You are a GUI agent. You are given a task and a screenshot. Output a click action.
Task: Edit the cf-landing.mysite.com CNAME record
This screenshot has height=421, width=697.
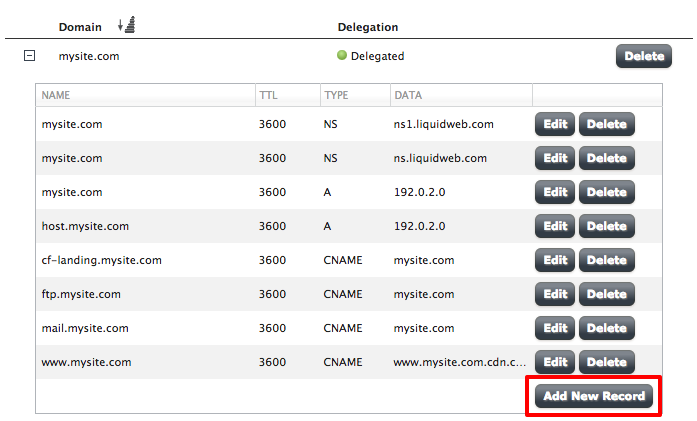pos(555,261)
